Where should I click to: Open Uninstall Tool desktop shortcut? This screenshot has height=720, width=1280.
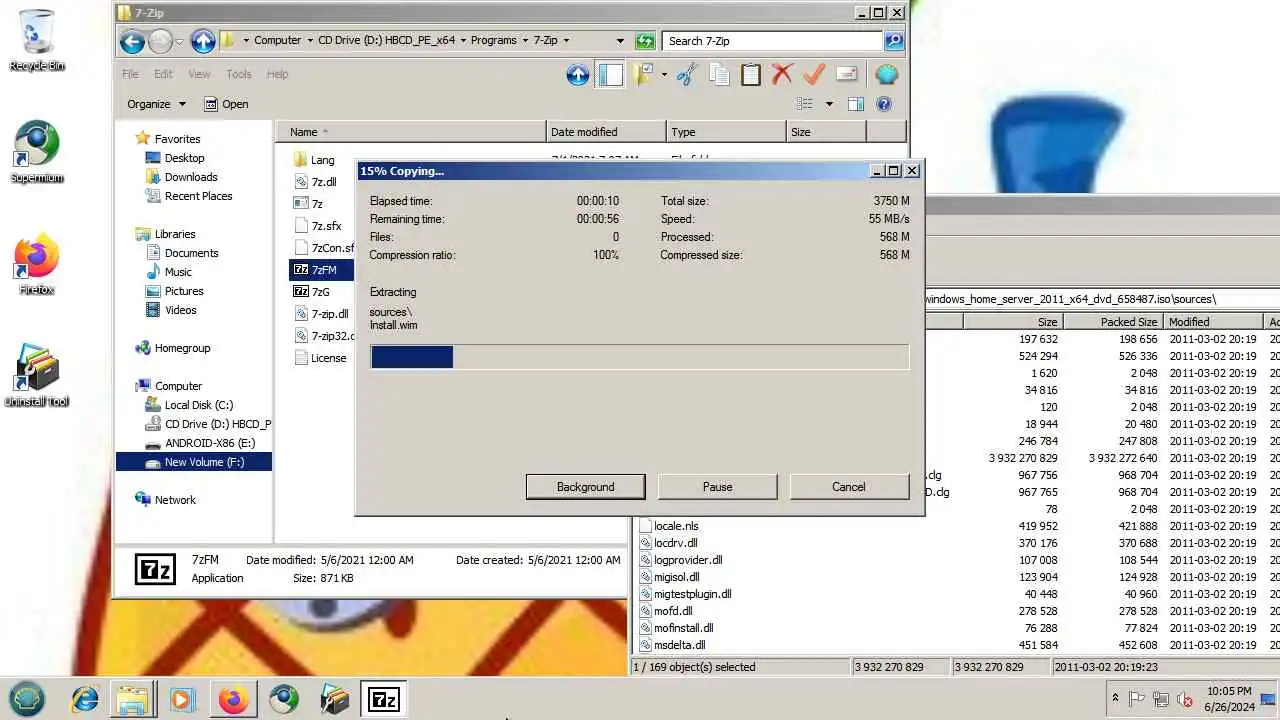[37, 376]
